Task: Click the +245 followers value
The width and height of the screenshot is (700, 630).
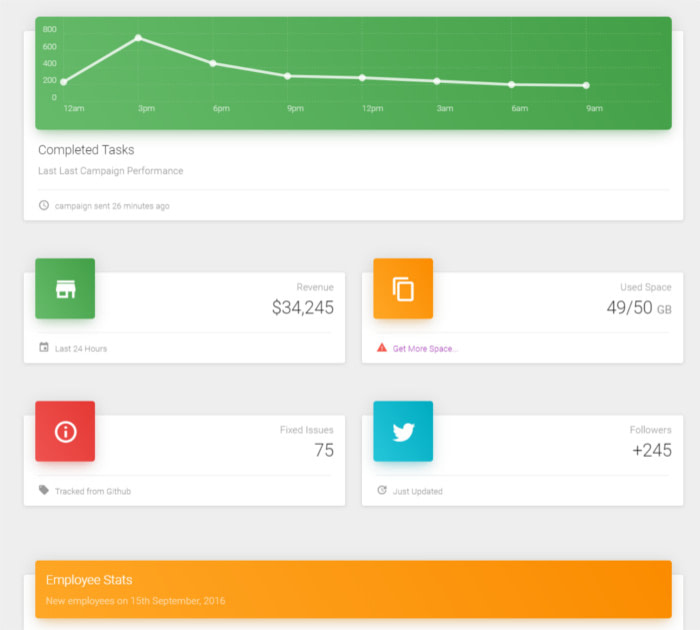Action: [652, 451]
